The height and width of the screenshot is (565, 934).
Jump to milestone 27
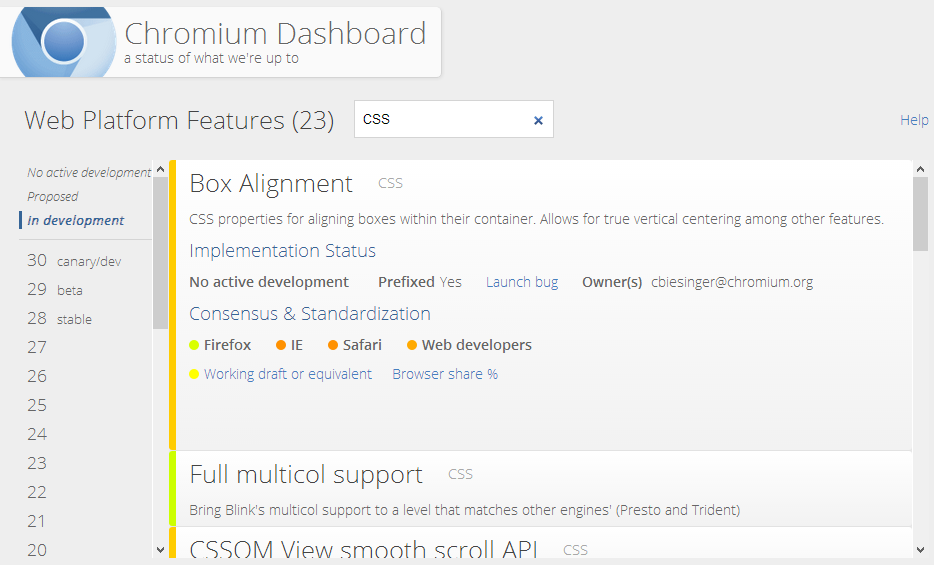(x=36, y=347)
